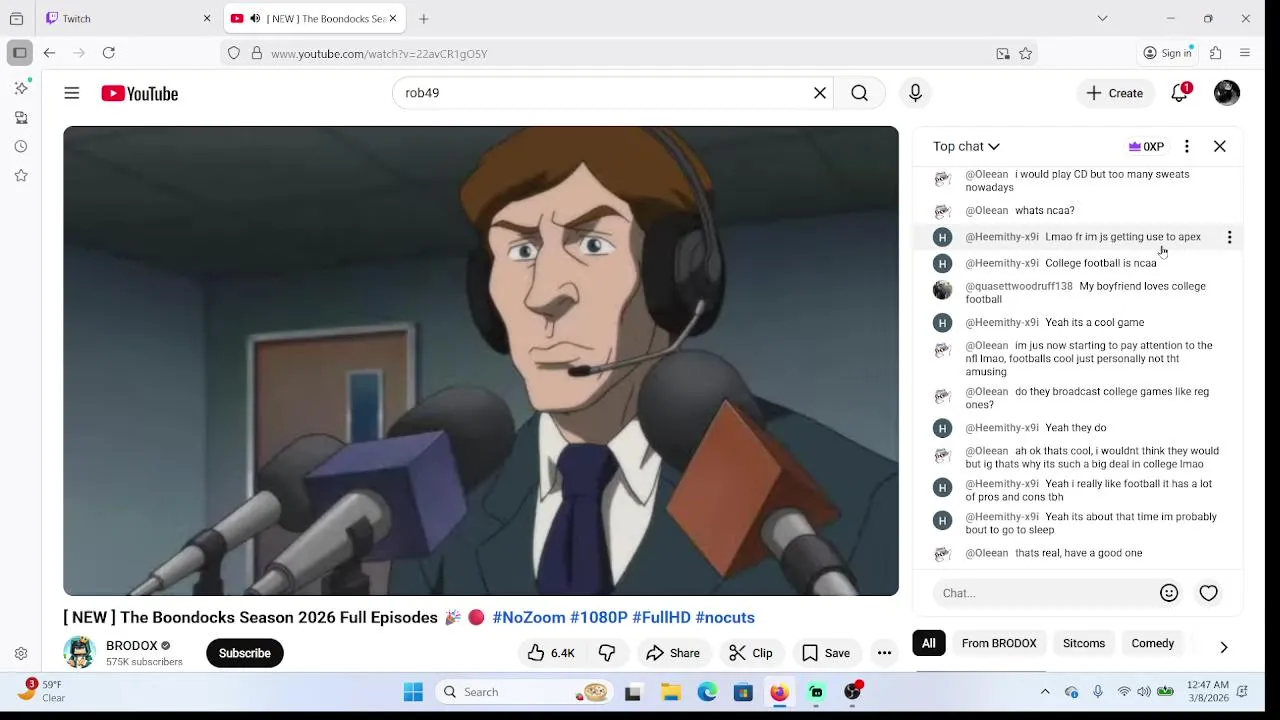The width and height of the screenshot is (1280, 720).
Task: Open Firefox AI chatbot sidebar icon
Action: 21,88
